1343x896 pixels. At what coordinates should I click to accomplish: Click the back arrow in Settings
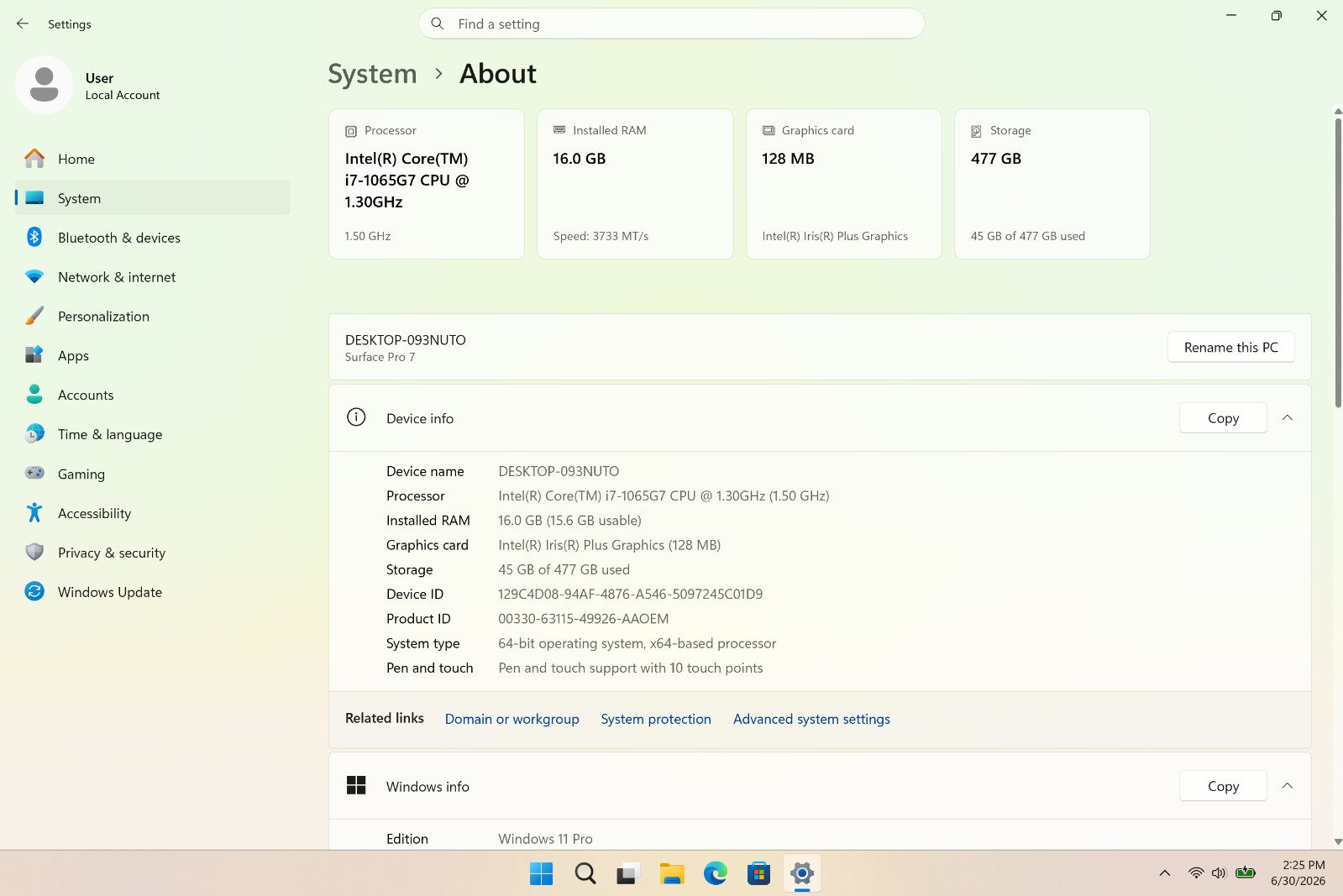pos(23,24)
